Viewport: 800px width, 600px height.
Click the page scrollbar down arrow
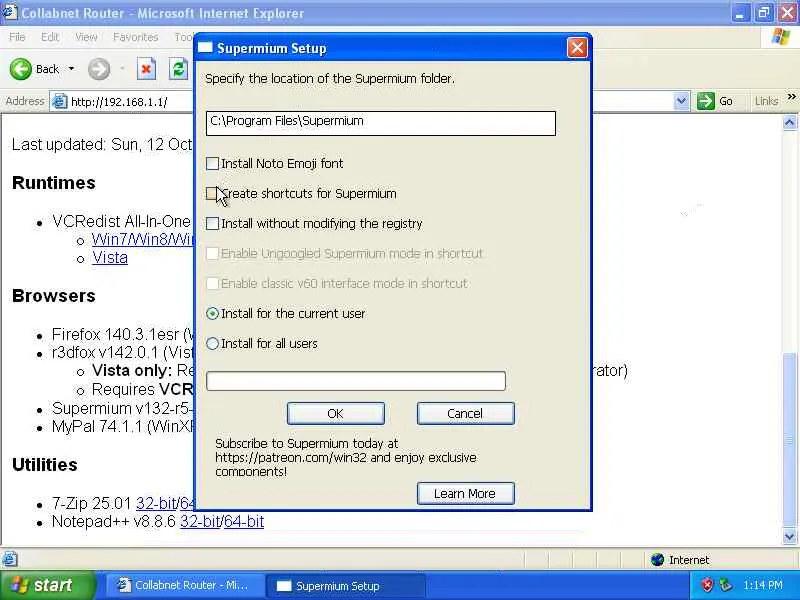pos(789,536)
